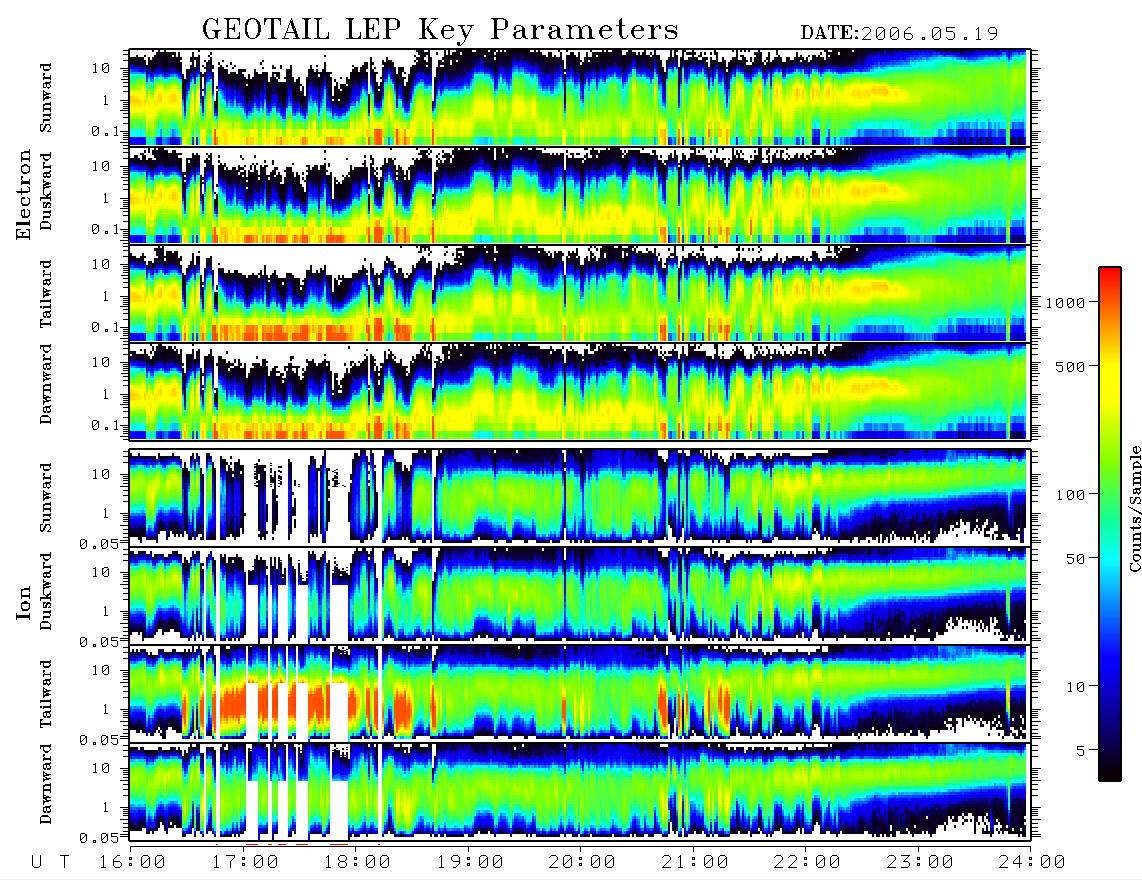Click the 0.05 tick of Ion Dawnward axis
The width and height of the screenshot is (1142, 880).
coord(98,838)
